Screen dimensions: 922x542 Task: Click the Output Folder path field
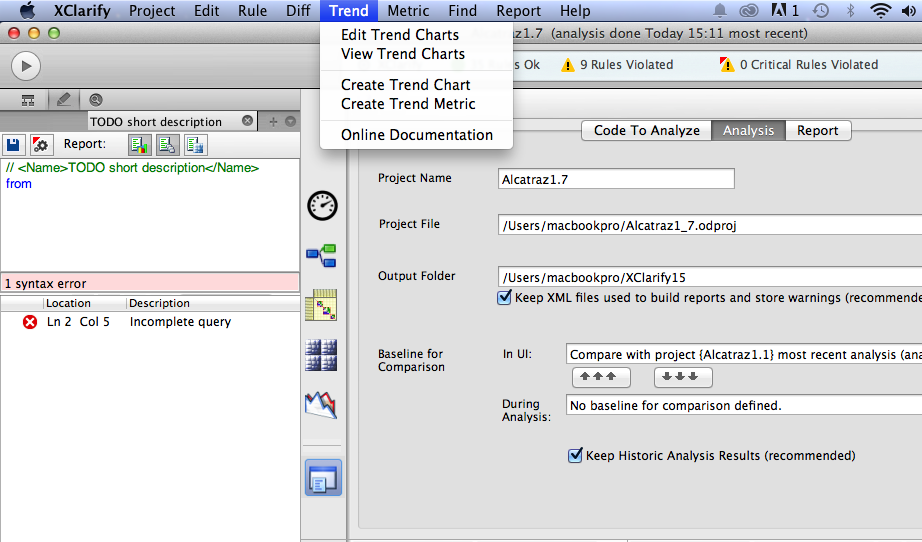point(710,277)
